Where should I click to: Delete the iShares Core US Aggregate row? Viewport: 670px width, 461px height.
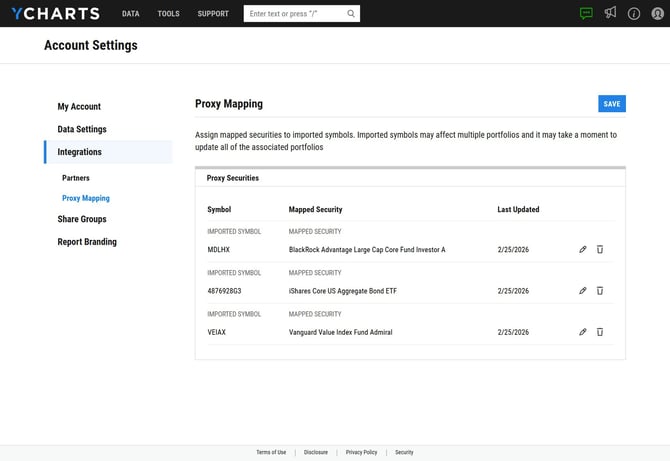tap(600, 291)
